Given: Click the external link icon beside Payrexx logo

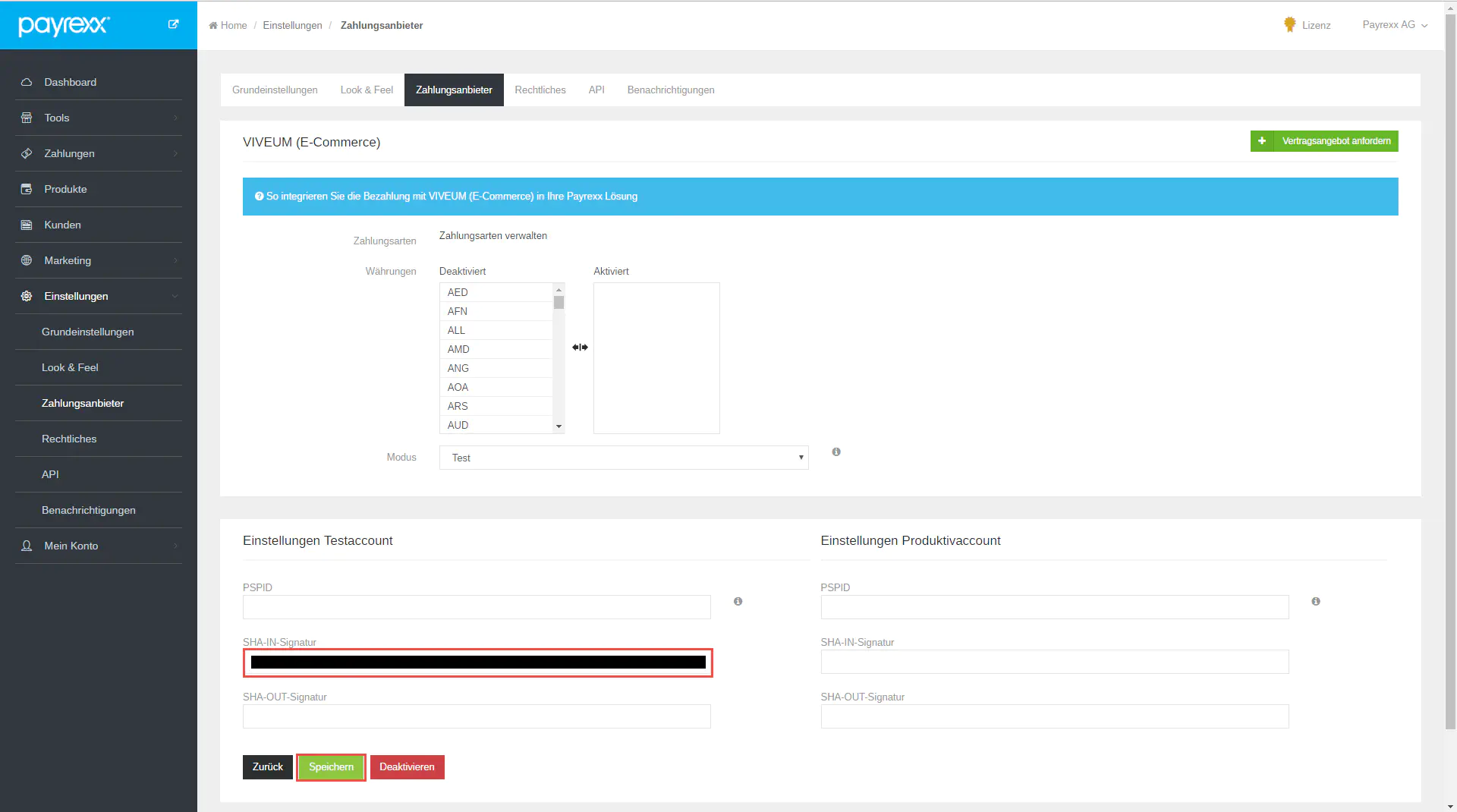Looking at the screenshot, I should pyautogui.click(x=173, y=24).
